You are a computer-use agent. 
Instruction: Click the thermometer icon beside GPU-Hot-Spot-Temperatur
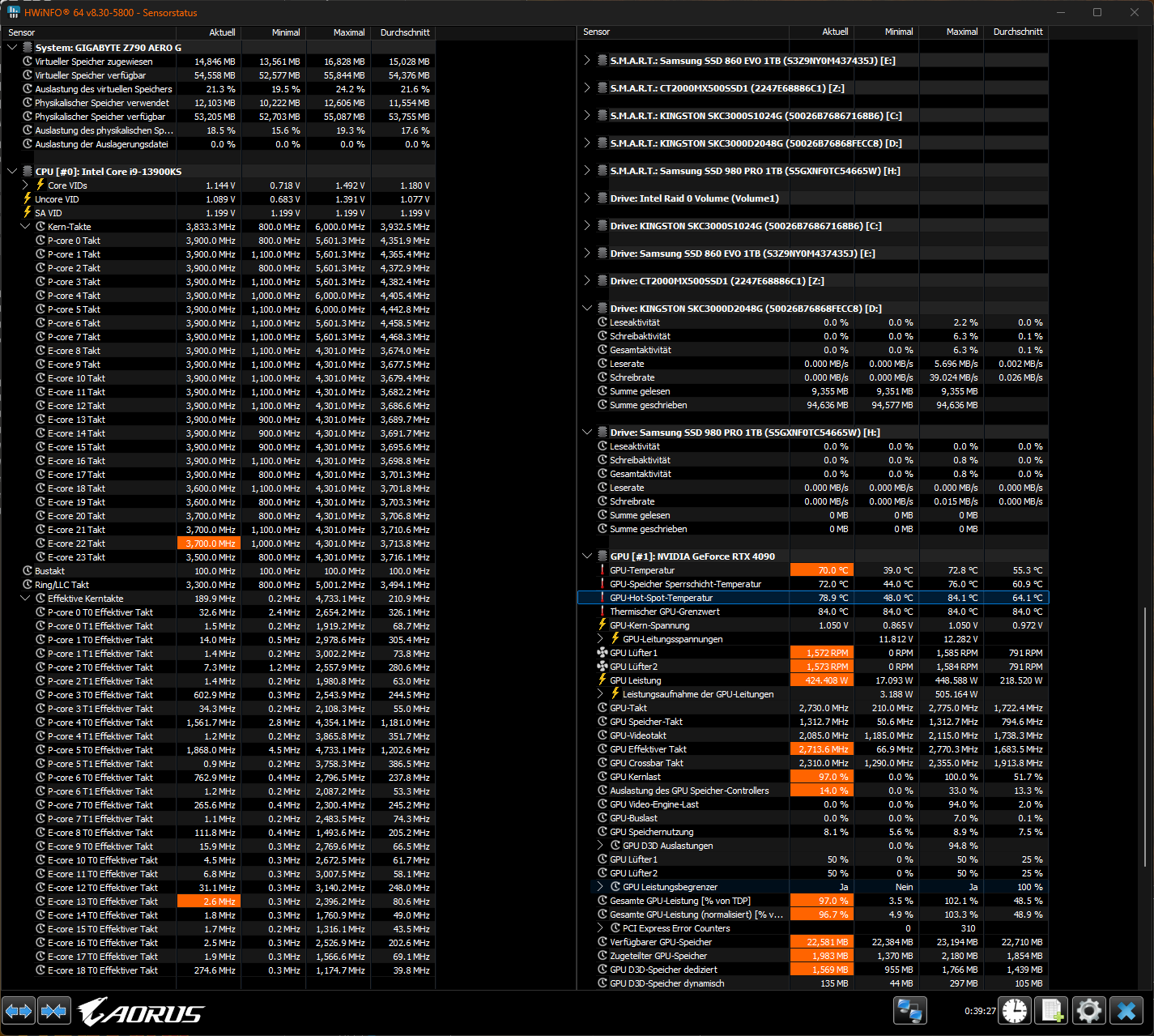pos(603,598)
